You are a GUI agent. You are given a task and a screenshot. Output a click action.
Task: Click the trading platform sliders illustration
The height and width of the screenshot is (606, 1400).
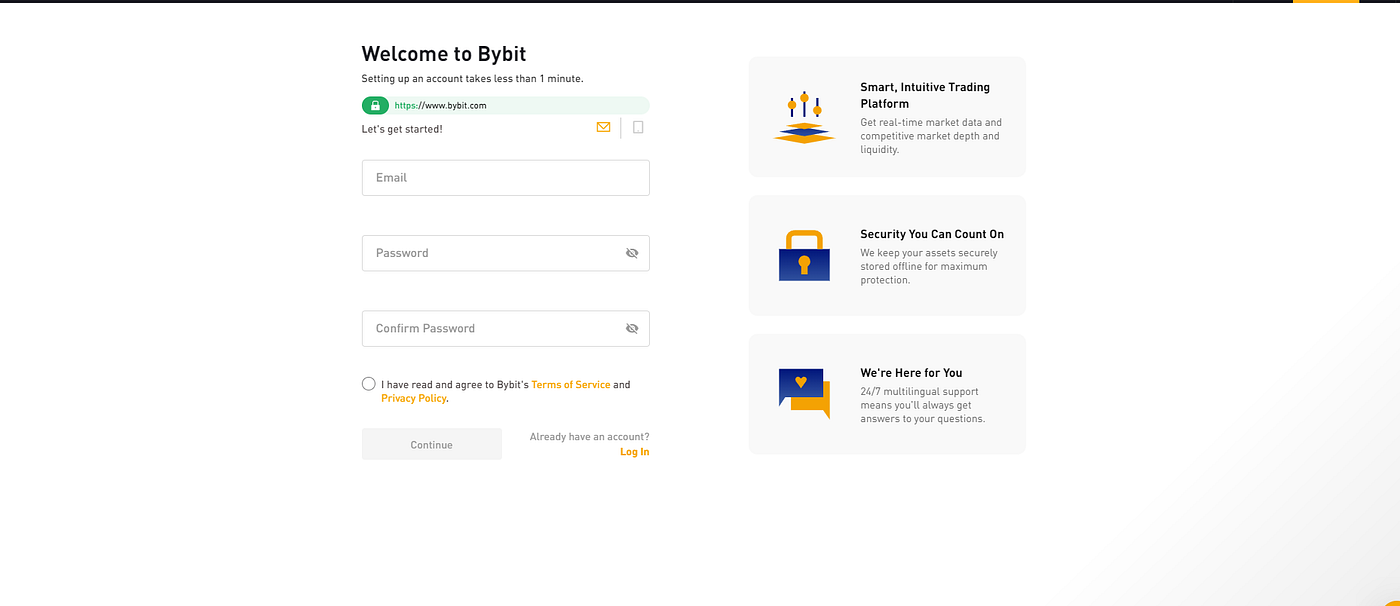804,117
